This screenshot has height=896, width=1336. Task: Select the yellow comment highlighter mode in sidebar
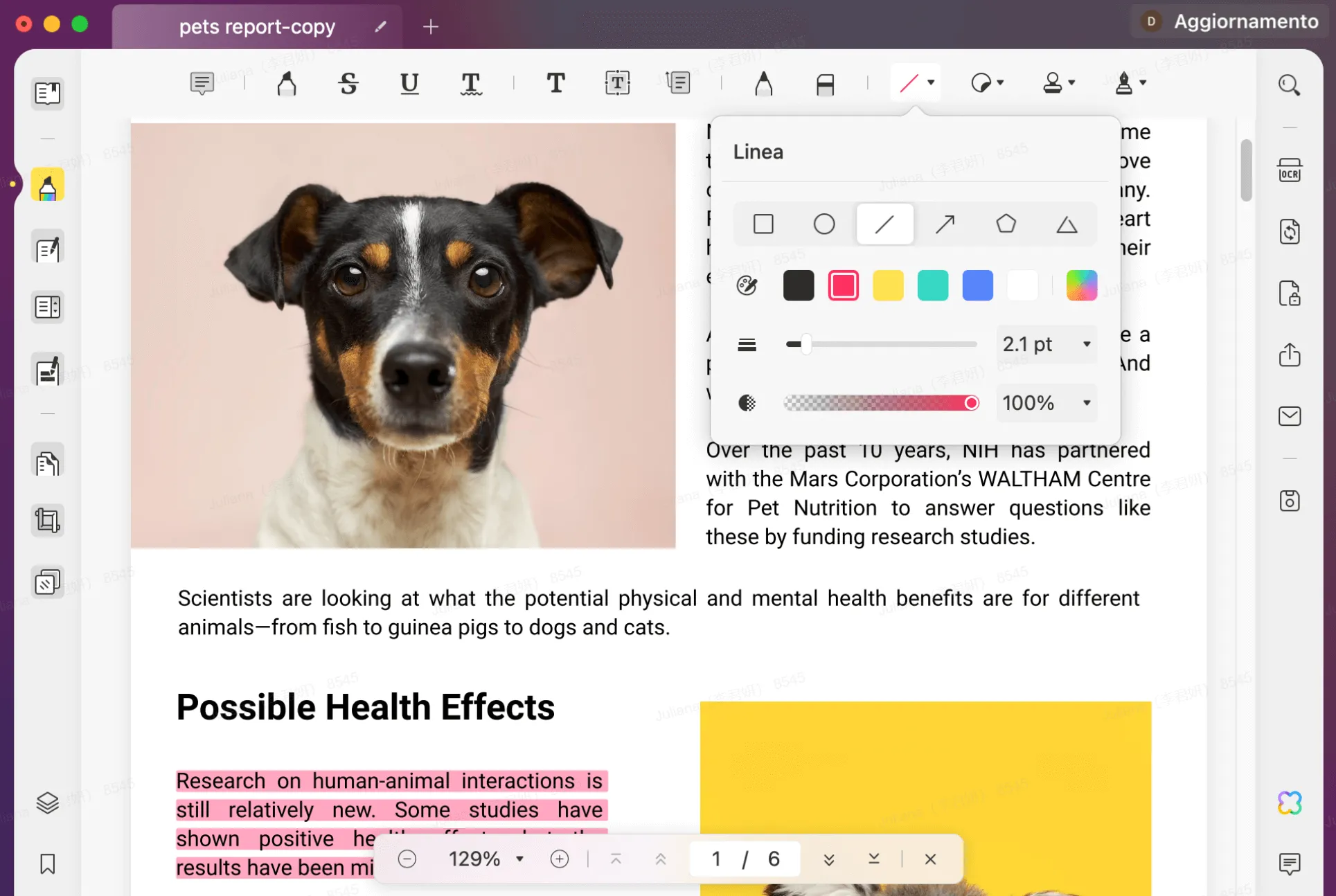[47, 185]
